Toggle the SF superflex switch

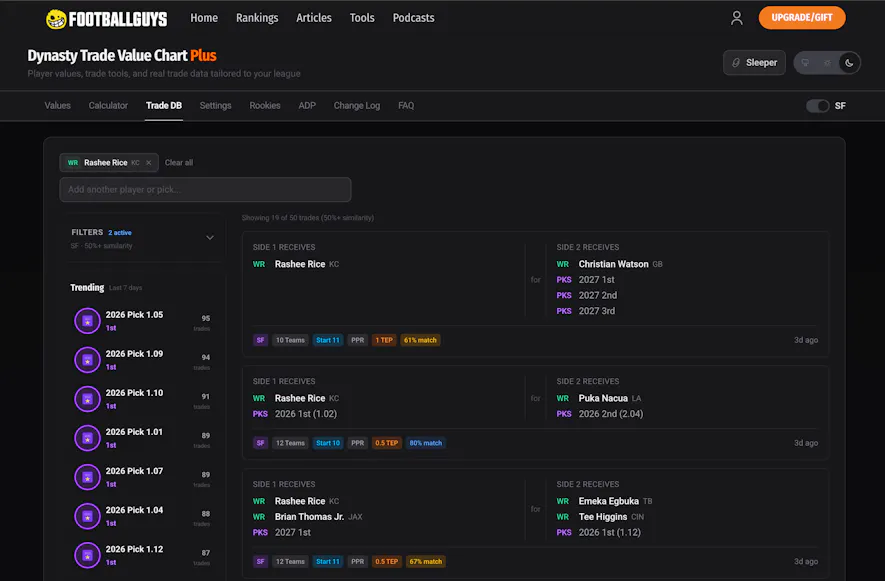818,106
